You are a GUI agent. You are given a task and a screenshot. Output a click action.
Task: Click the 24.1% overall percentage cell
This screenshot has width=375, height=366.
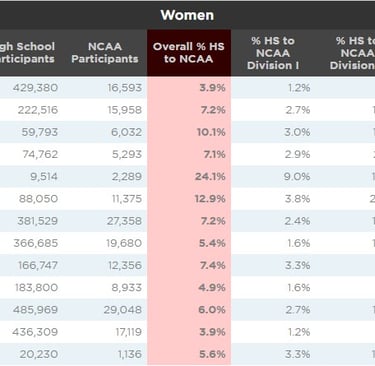tap(210, 176)
